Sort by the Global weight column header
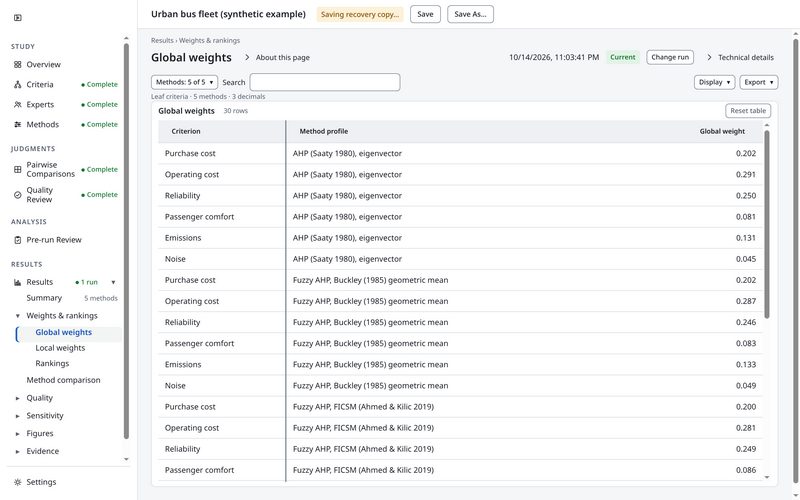The height and width of the screenshot is (500, 800). tap(722, 132)
